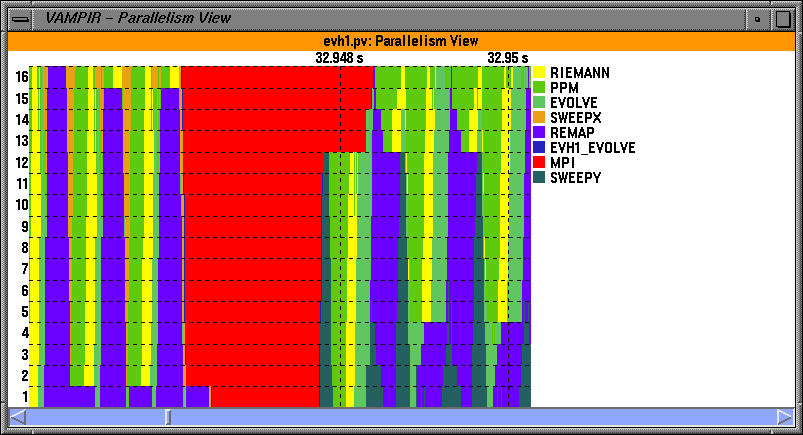Select the EVOLVE legend label
This screenshot has width=803, height=435.
[x=574, y=102]
